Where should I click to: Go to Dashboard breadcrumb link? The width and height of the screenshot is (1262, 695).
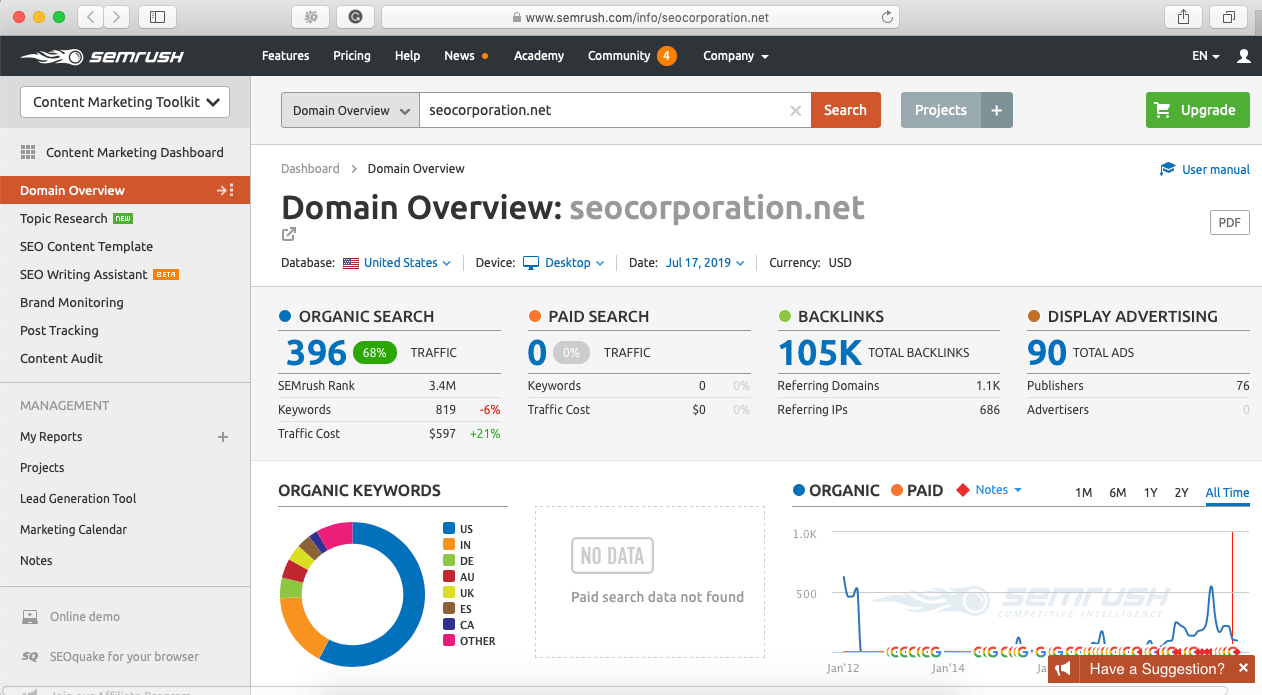310,169
